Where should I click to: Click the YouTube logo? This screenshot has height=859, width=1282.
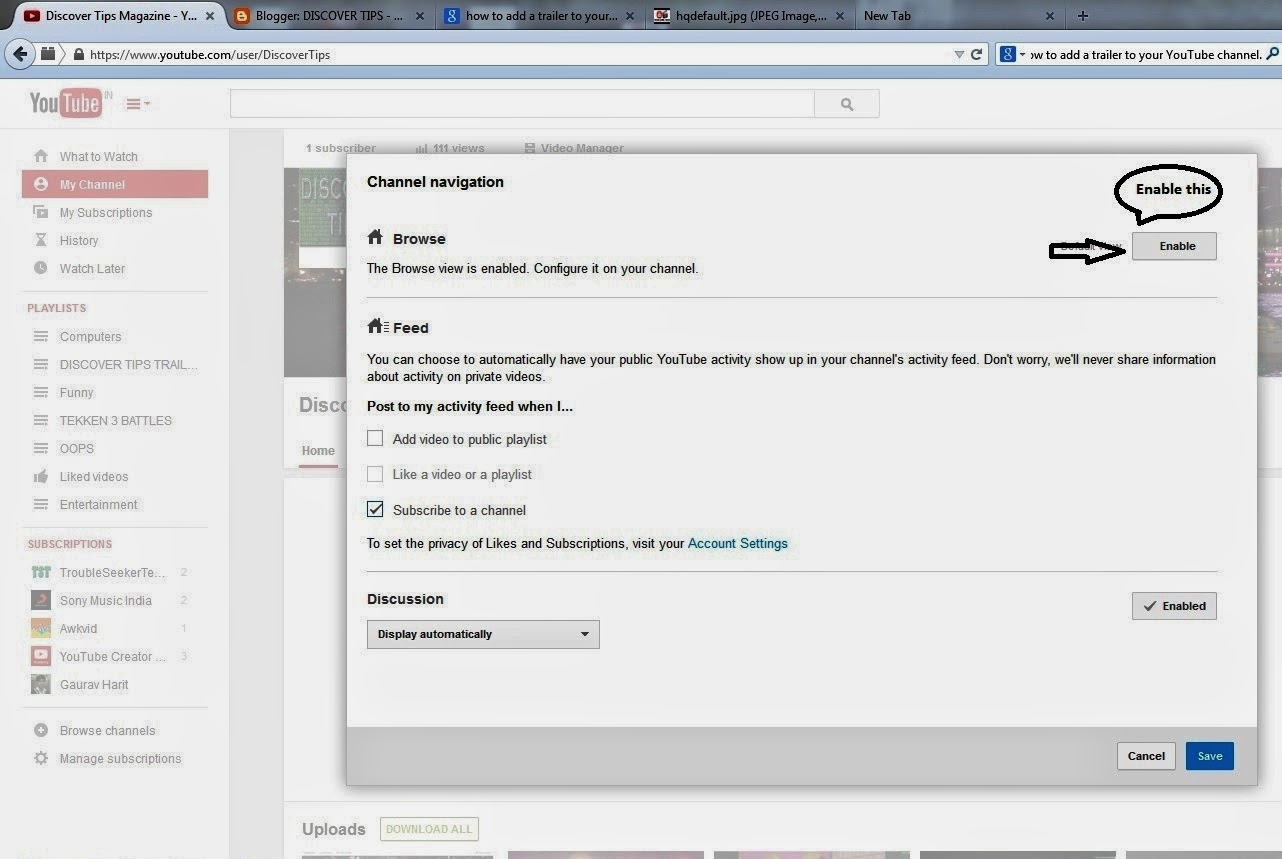(65, 103)
